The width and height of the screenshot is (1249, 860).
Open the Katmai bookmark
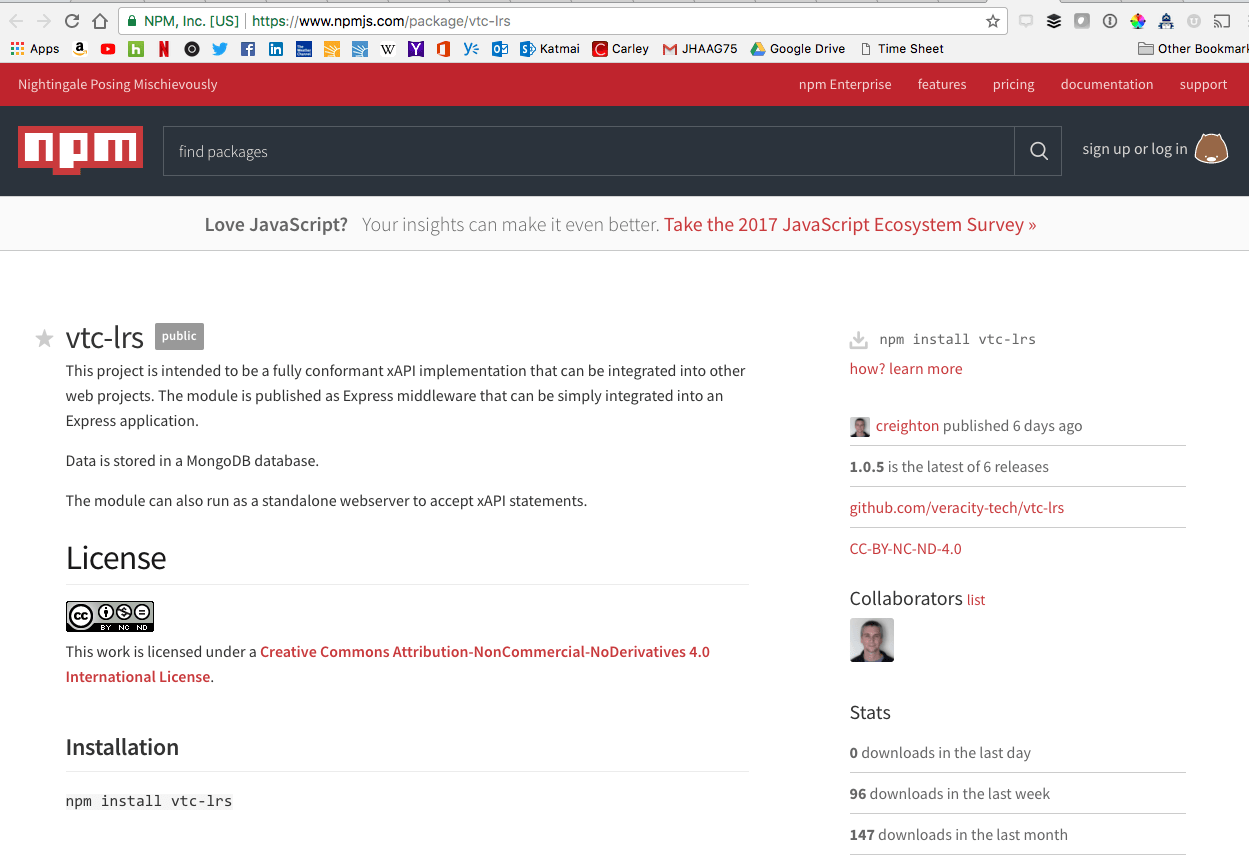pos(549,48)
